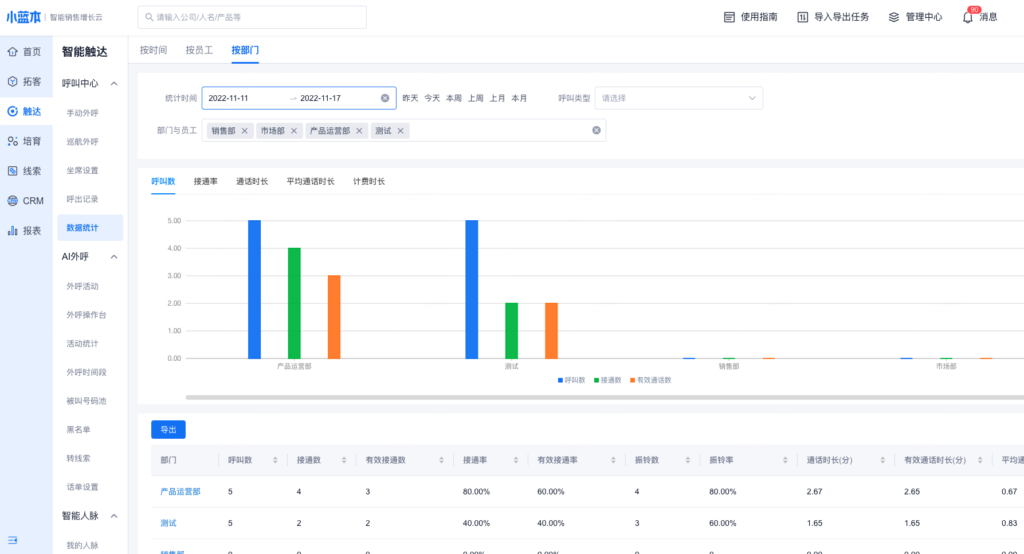Image resolution: width=1024 pixels, height=554 pixels.
Task: Switch to the 按时间 tab
Action: pos(153,50)
